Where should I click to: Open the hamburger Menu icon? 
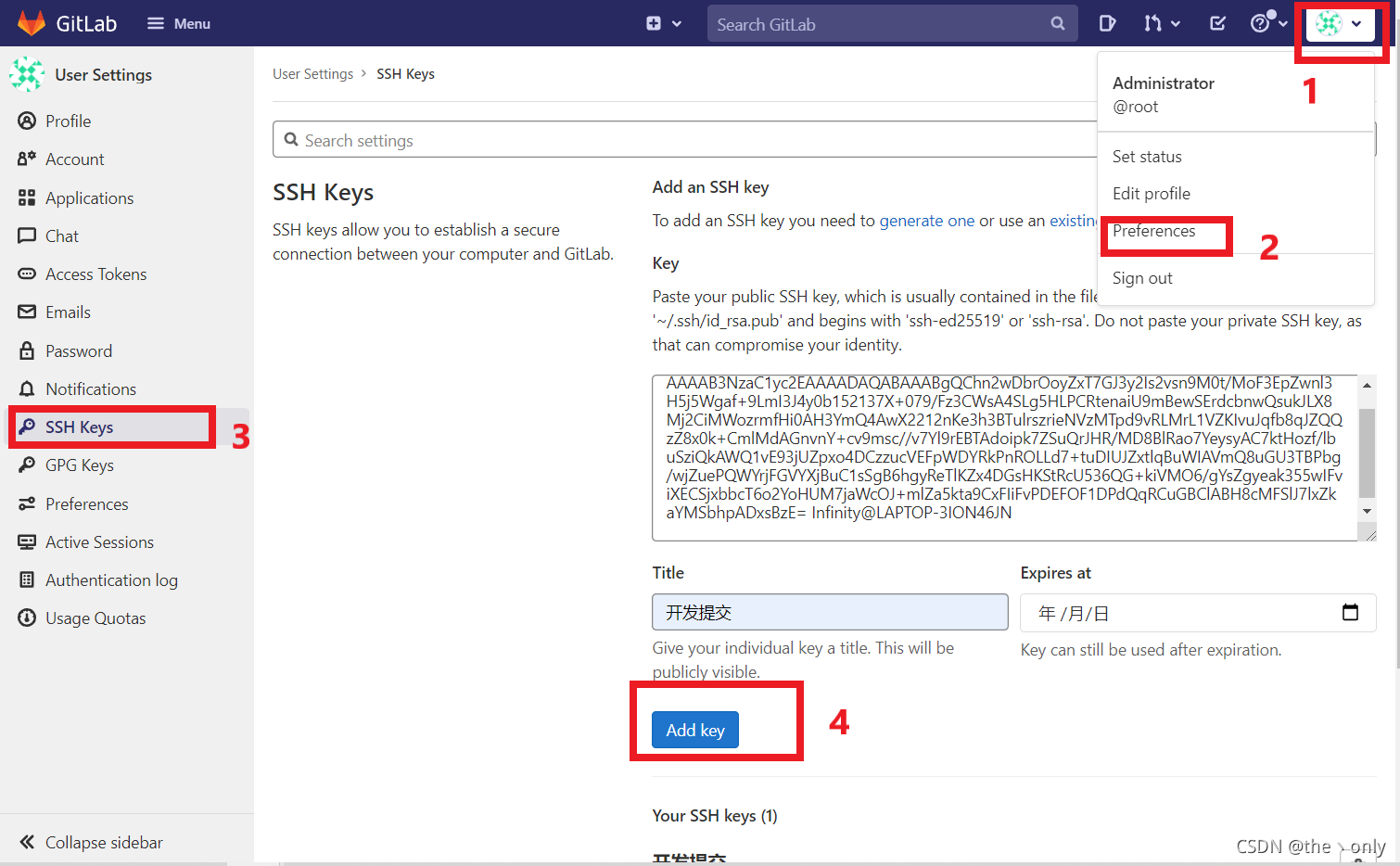pos(156,22)
